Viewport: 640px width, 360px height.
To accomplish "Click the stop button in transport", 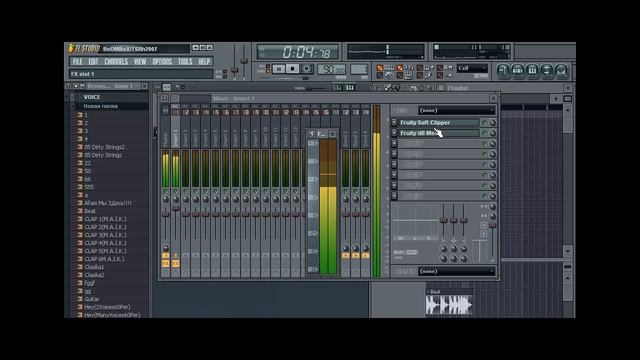I will tap(292, 69).
